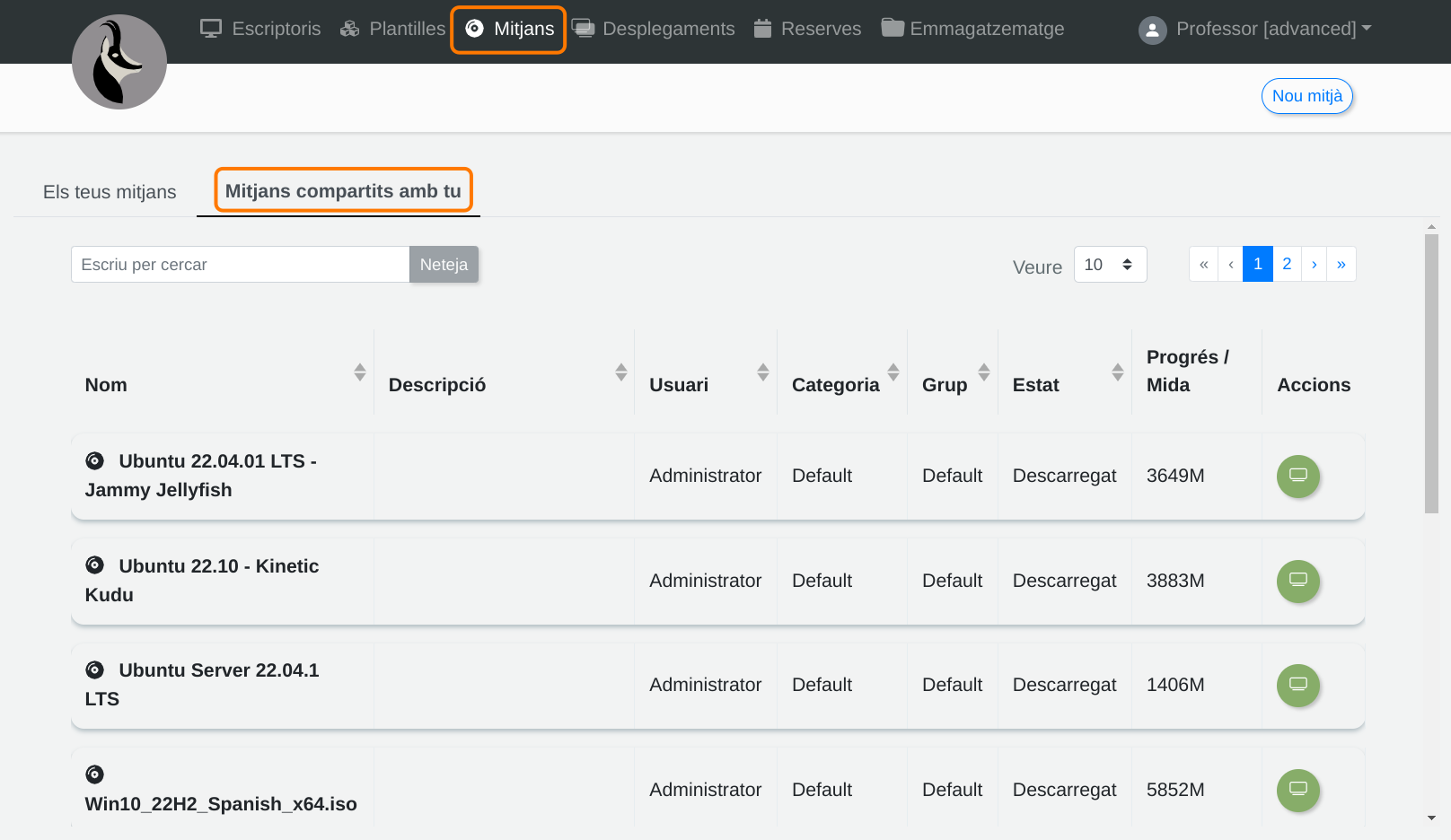This screenshot has height=840, width=1451.
Task: Click the green desktop icon for Win10_22H2_Spanish_x64.iso
Action: [1297, 790]
